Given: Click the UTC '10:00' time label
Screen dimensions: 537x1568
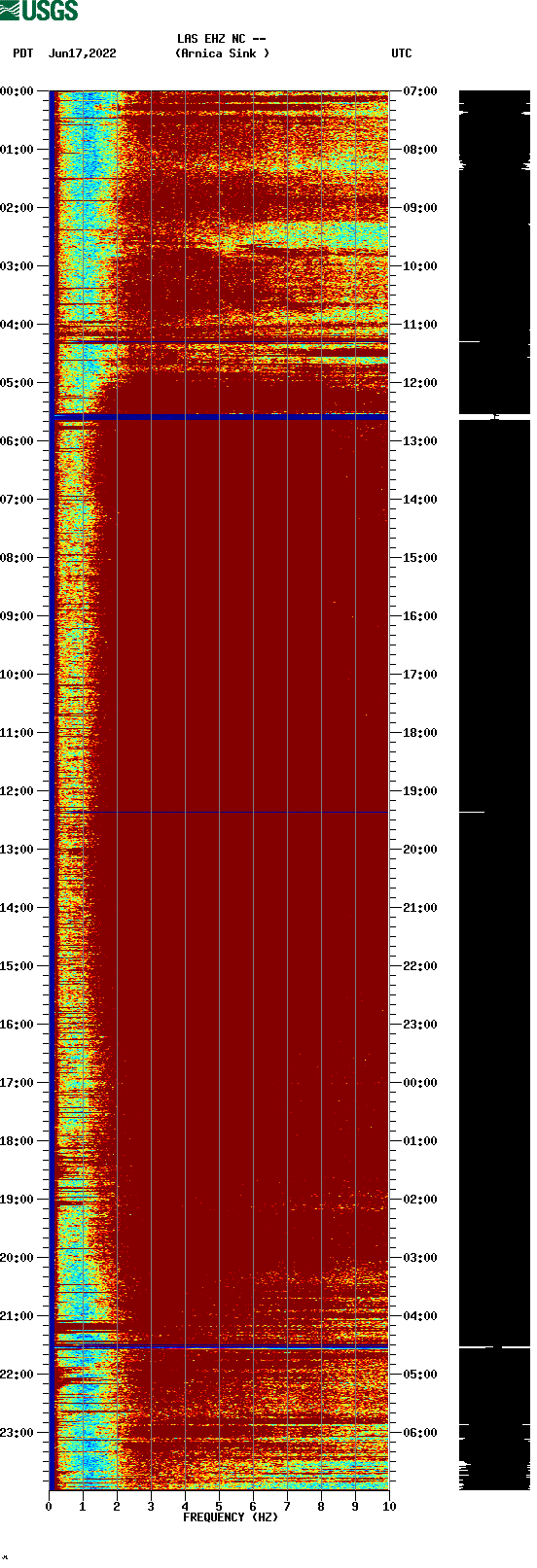Looking at the screenshot, I should (x=420, y=266).
